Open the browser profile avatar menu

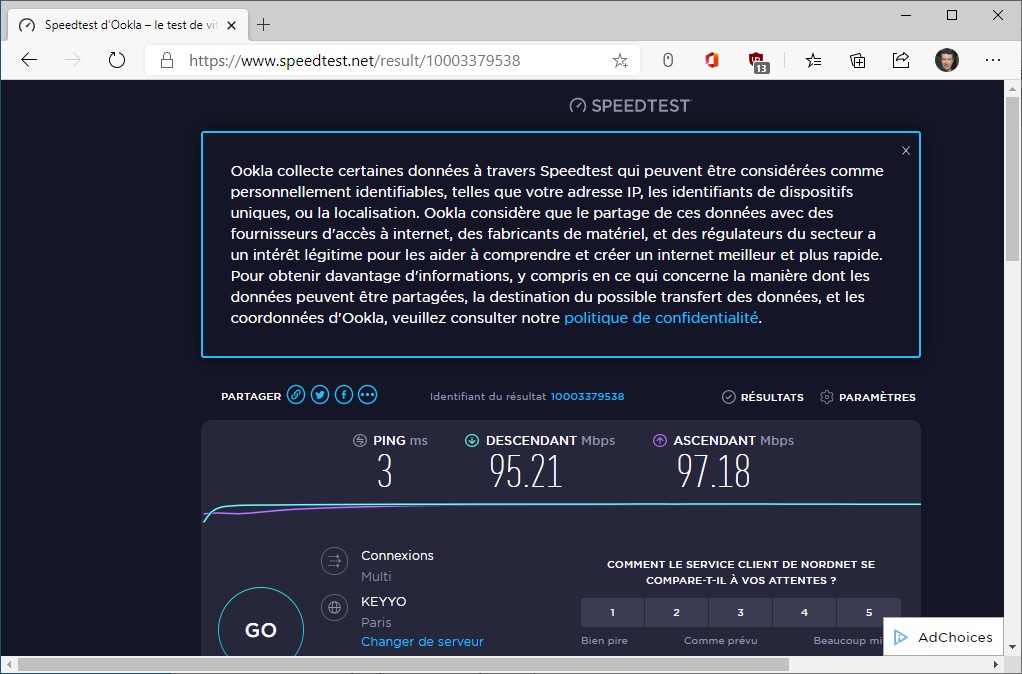[x=946, y=60]
